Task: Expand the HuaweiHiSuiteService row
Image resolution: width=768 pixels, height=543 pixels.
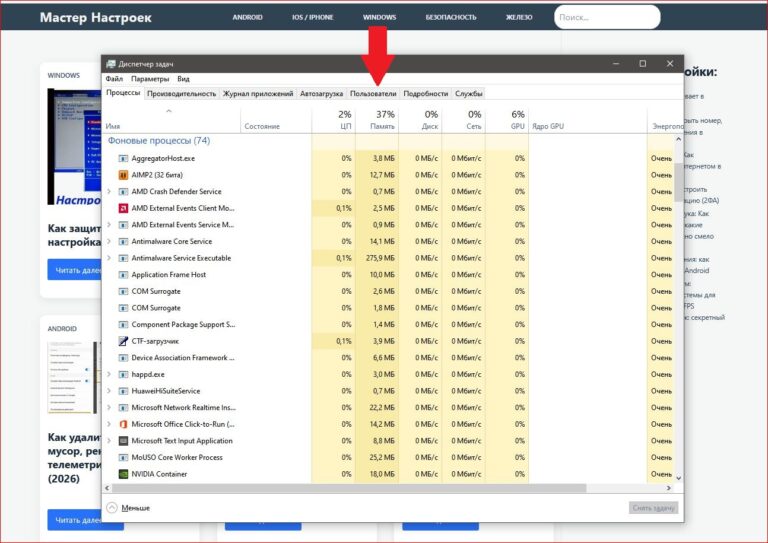Action: pyautogui.click(x=109, y=391)
